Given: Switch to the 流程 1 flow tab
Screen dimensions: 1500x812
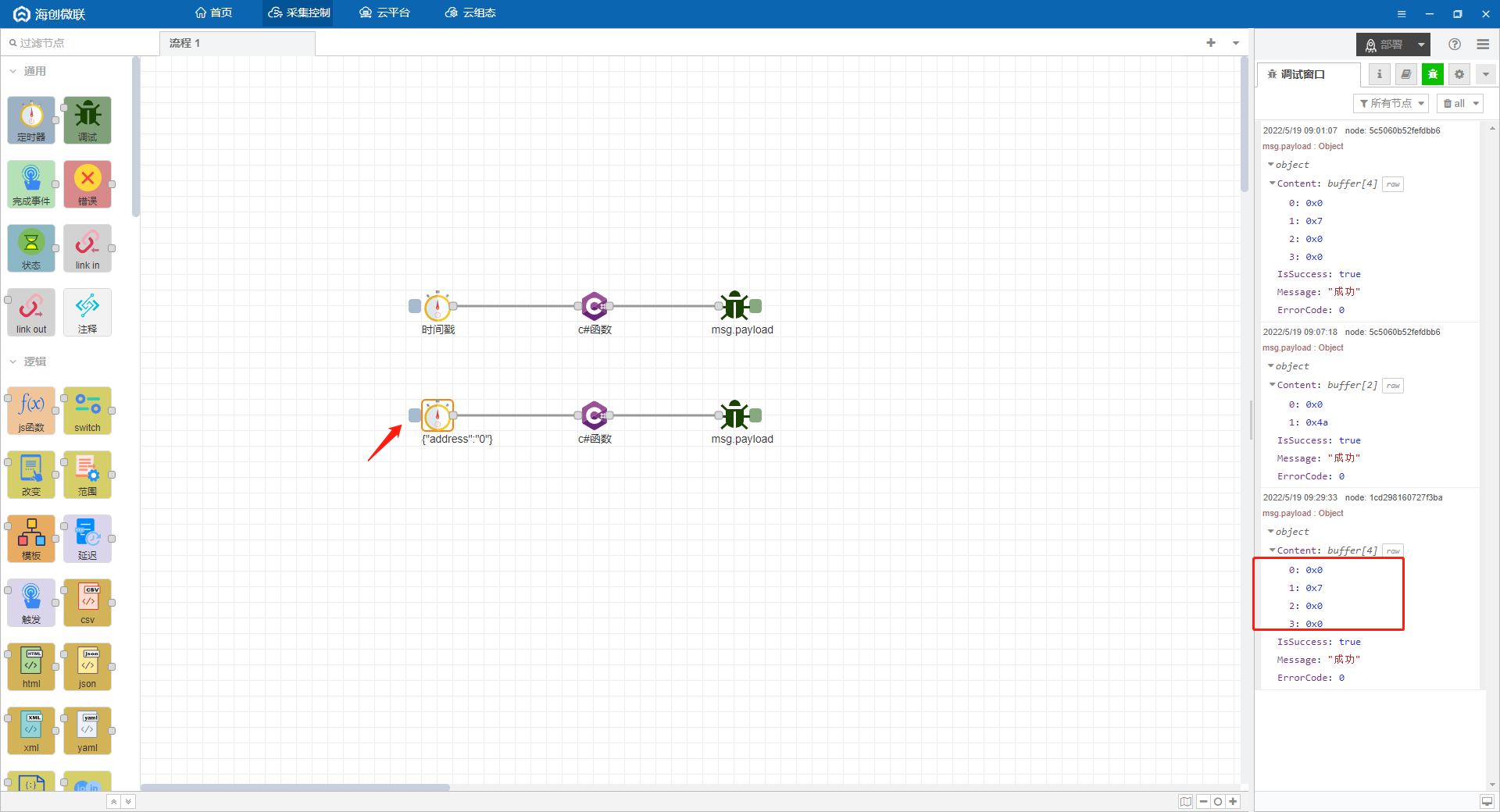Looking at the screenshot, I should [x=237, y=43].
